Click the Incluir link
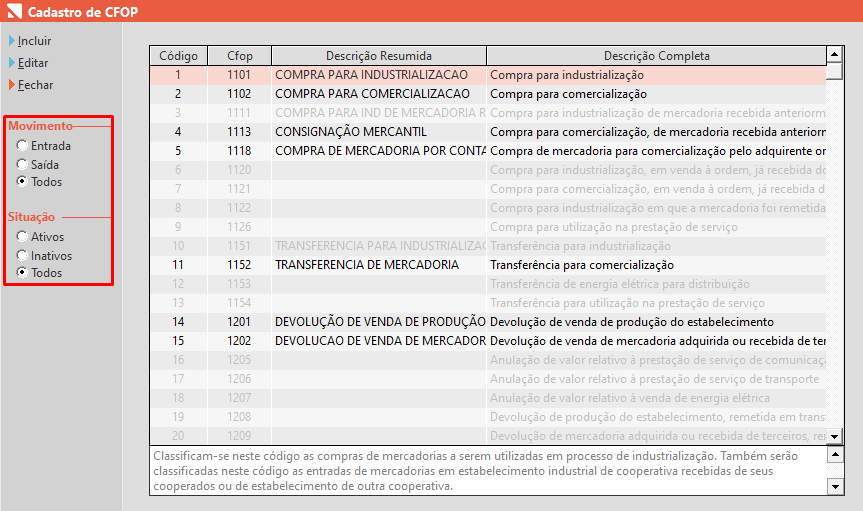863x511 pixels. 34,41
